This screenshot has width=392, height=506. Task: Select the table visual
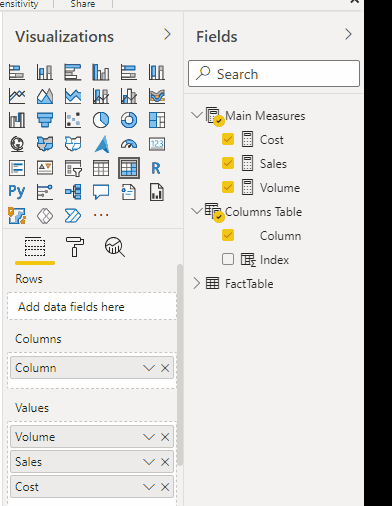[x=101, y=168]
